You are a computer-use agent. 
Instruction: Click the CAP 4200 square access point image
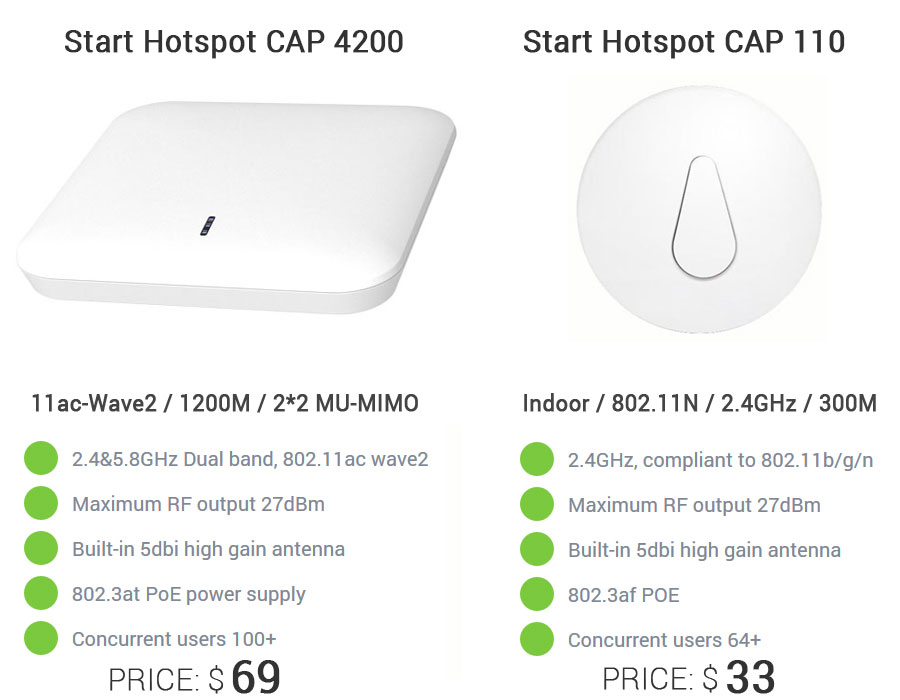(x=236, y=207)
